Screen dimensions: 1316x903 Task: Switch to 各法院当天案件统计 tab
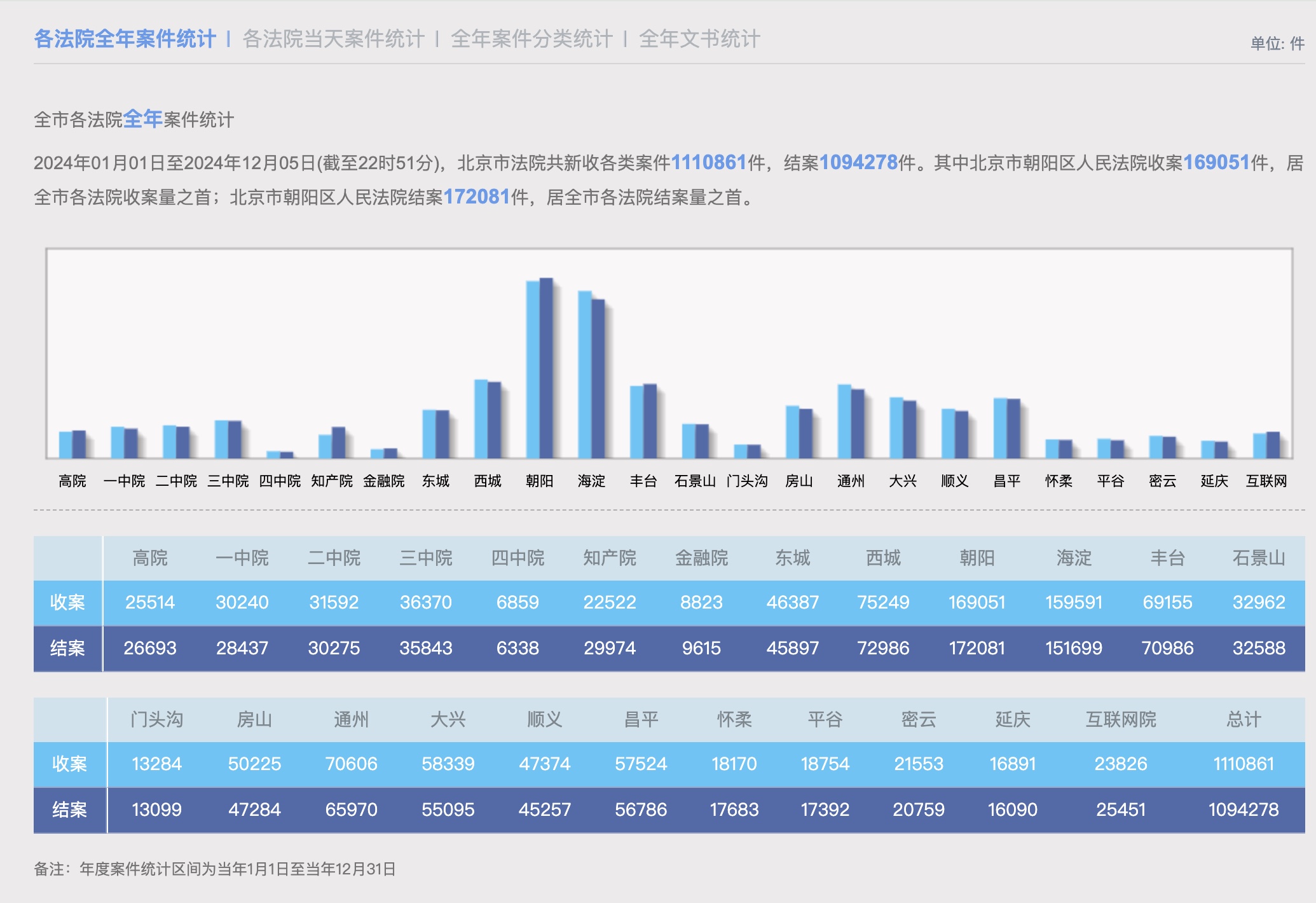tap(333, 39)
